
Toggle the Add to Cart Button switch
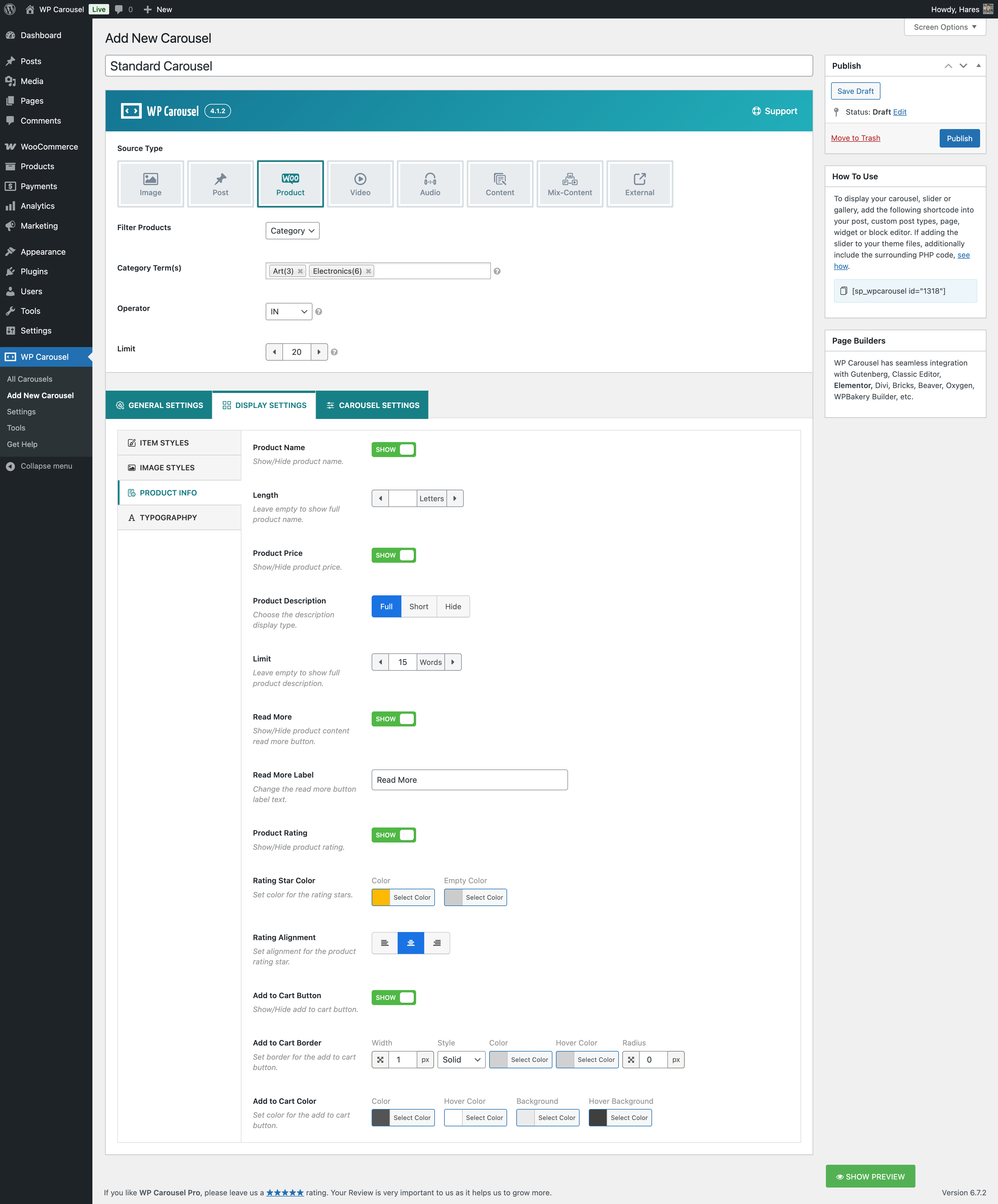(x=394, y=998)
